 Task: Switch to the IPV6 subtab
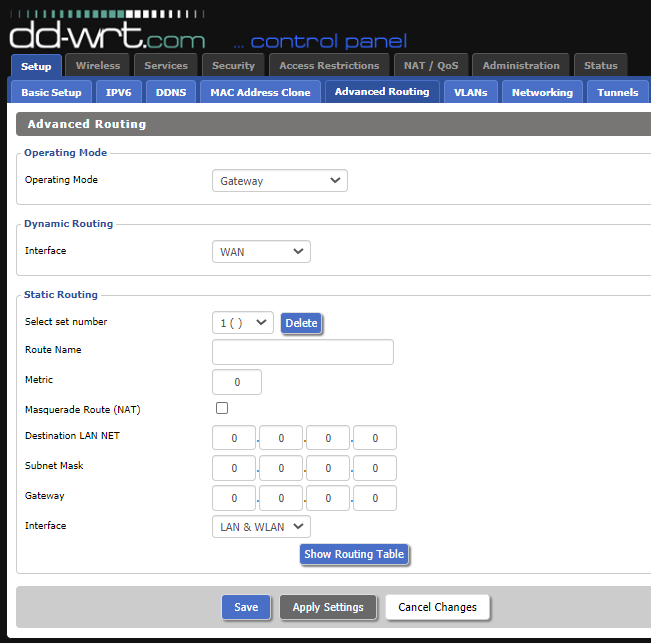point(119,92)
